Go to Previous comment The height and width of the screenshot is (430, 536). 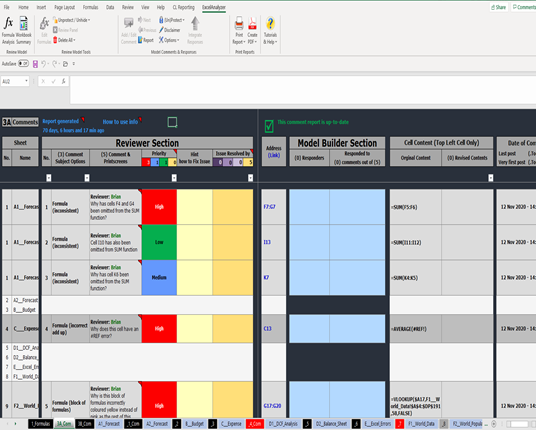tap(147, 30)
